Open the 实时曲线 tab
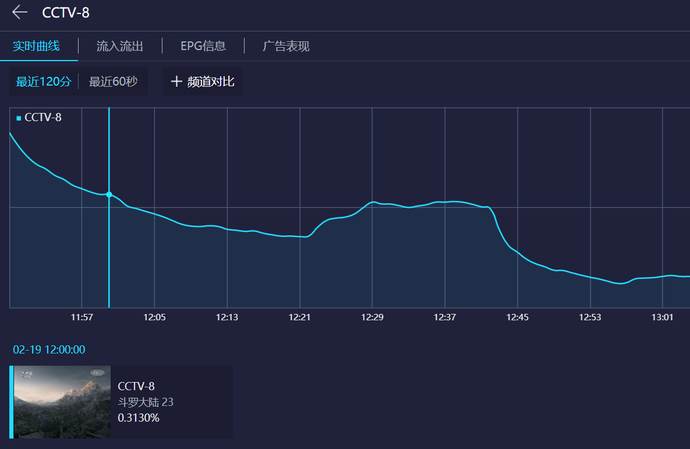Image resolution: width=690 pixels, height=449 pixels. pyautogui.click(x=36, y=46)
